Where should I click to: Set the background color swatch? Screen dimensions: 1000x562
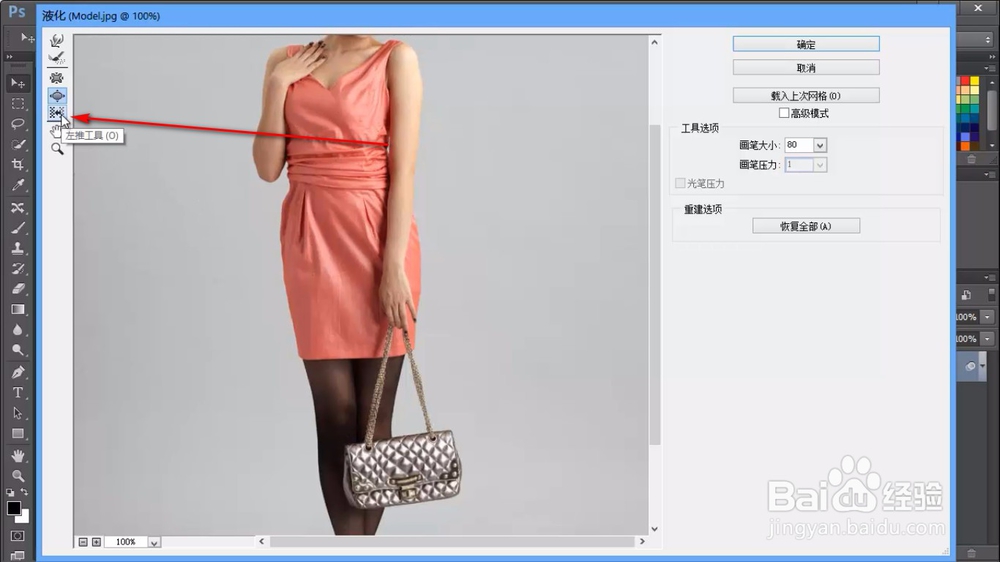(x=24, y=517)
